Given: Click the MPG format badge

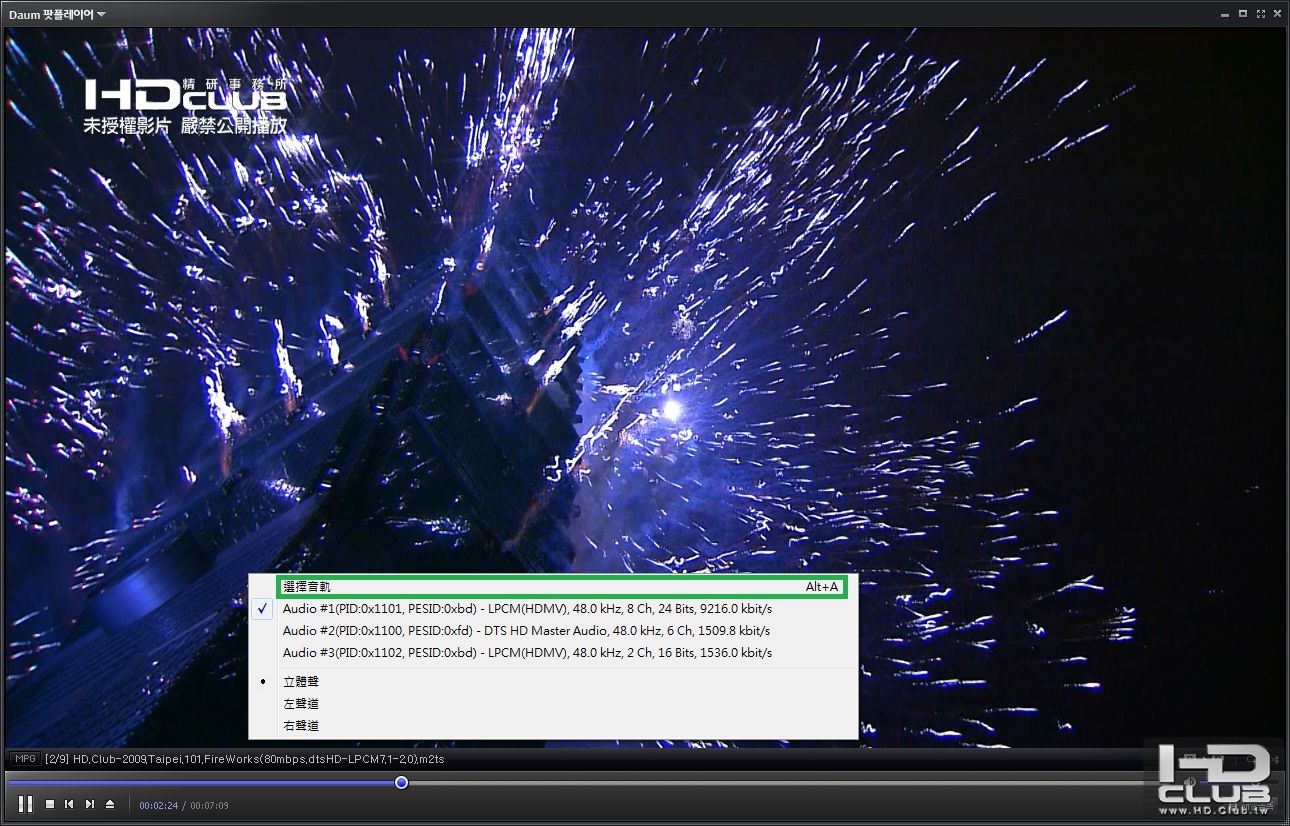Looking at the screenshot, I should tap(24, 759).
